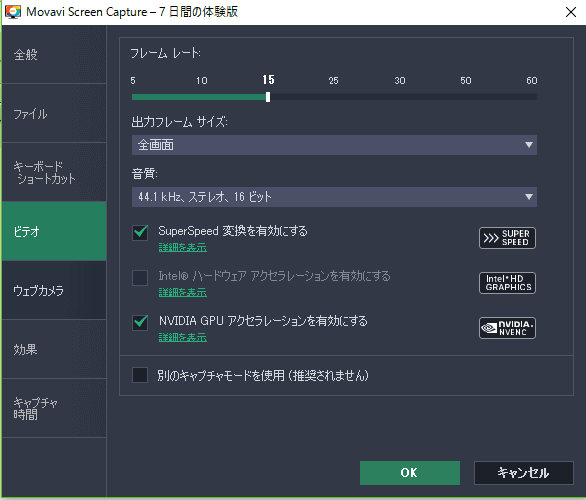Click the 10 frame rate label

(x=202, y=81)
